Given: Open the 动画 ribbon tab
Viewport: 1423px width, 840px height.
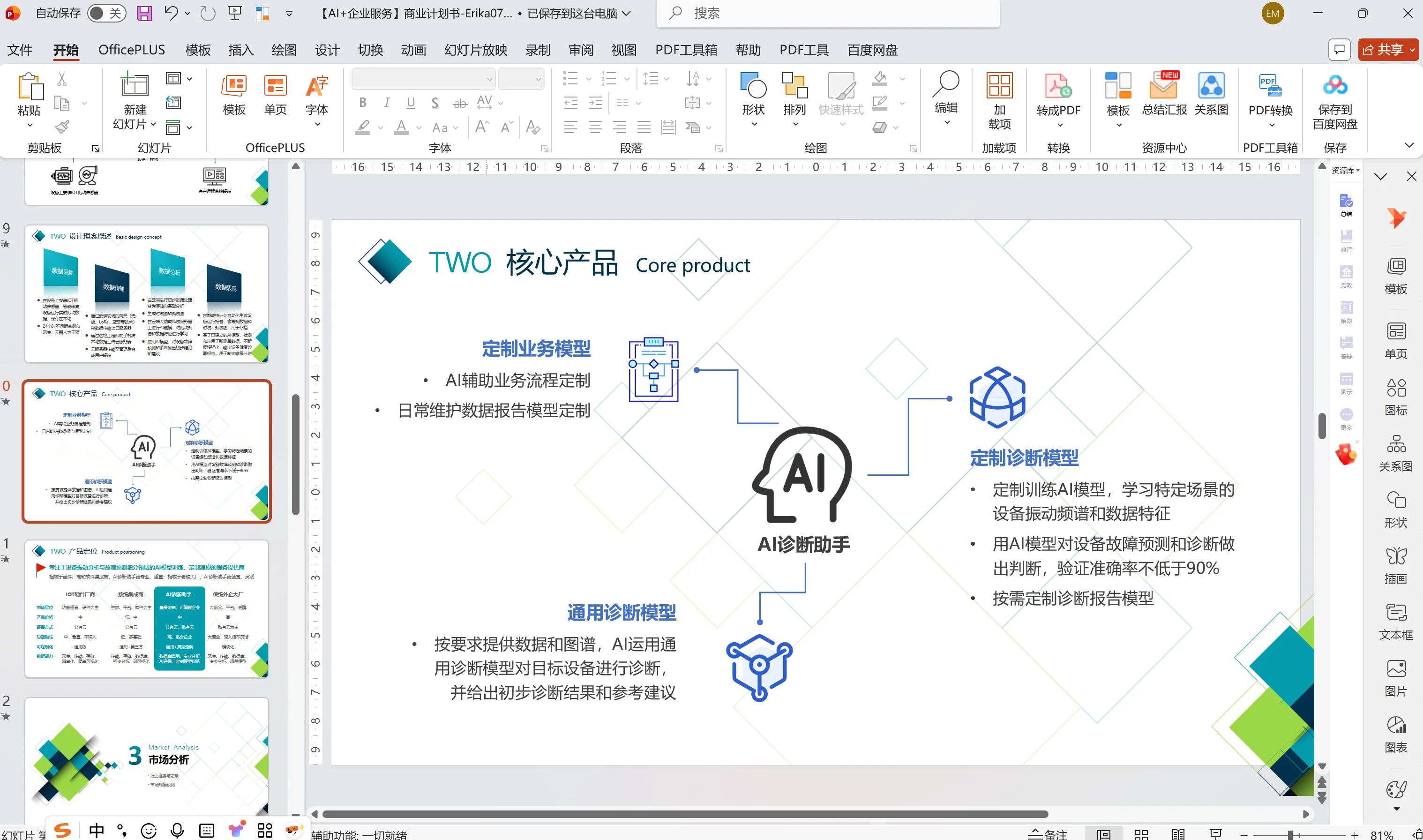Looking at the screenshot, I should click(413, 50).
